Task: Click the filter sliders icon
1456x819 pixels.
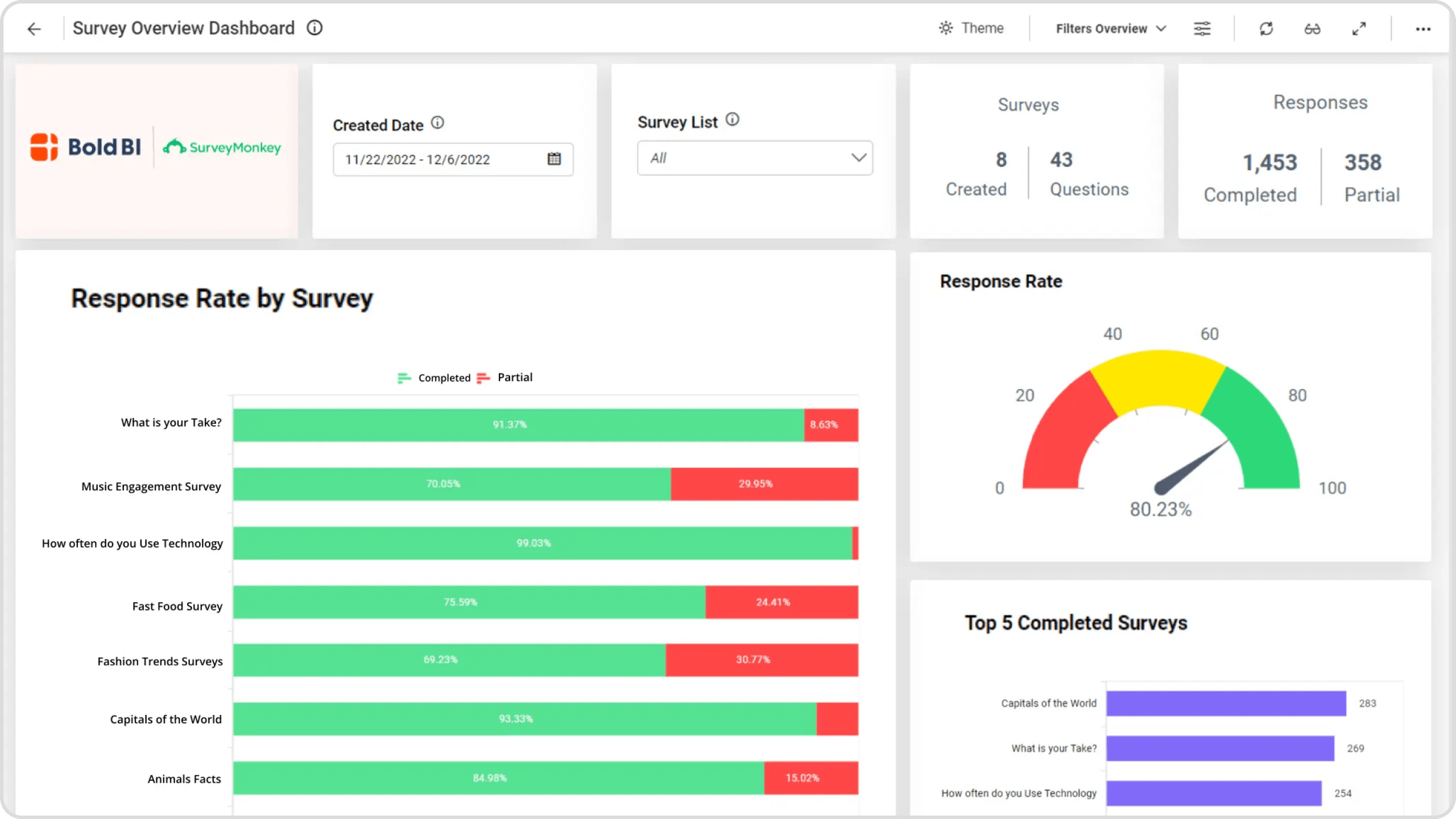Action: tap(1202, 28)
